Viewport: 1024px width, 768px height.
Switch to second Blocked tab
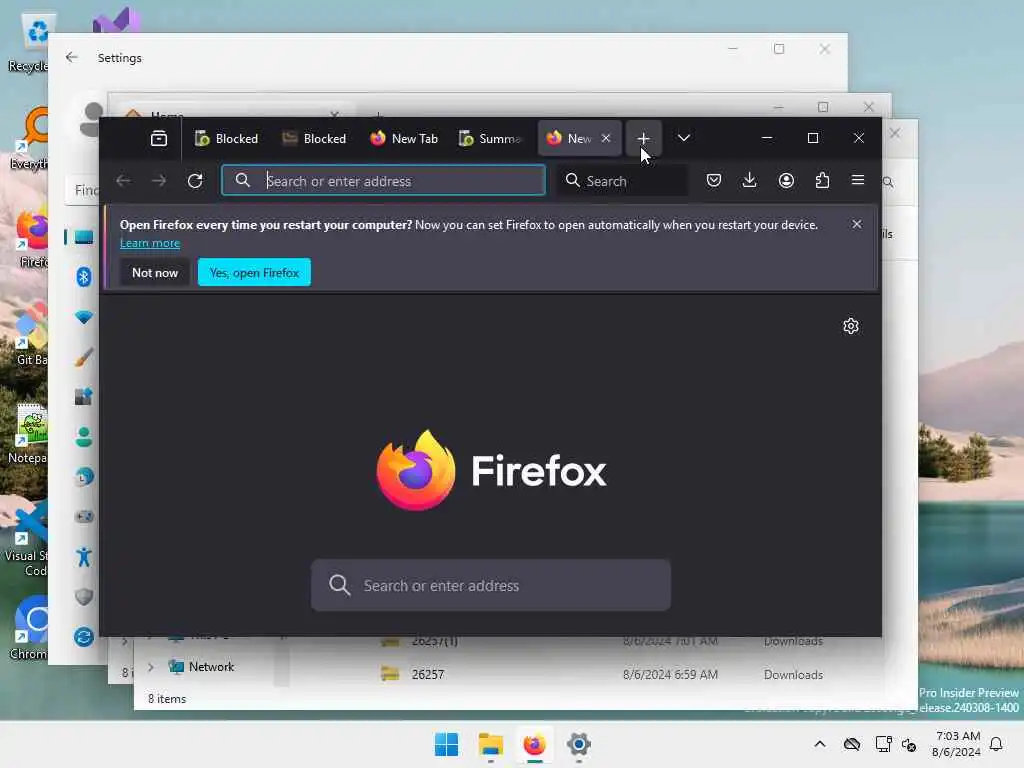pyautogui.click(x=315, y=138)
